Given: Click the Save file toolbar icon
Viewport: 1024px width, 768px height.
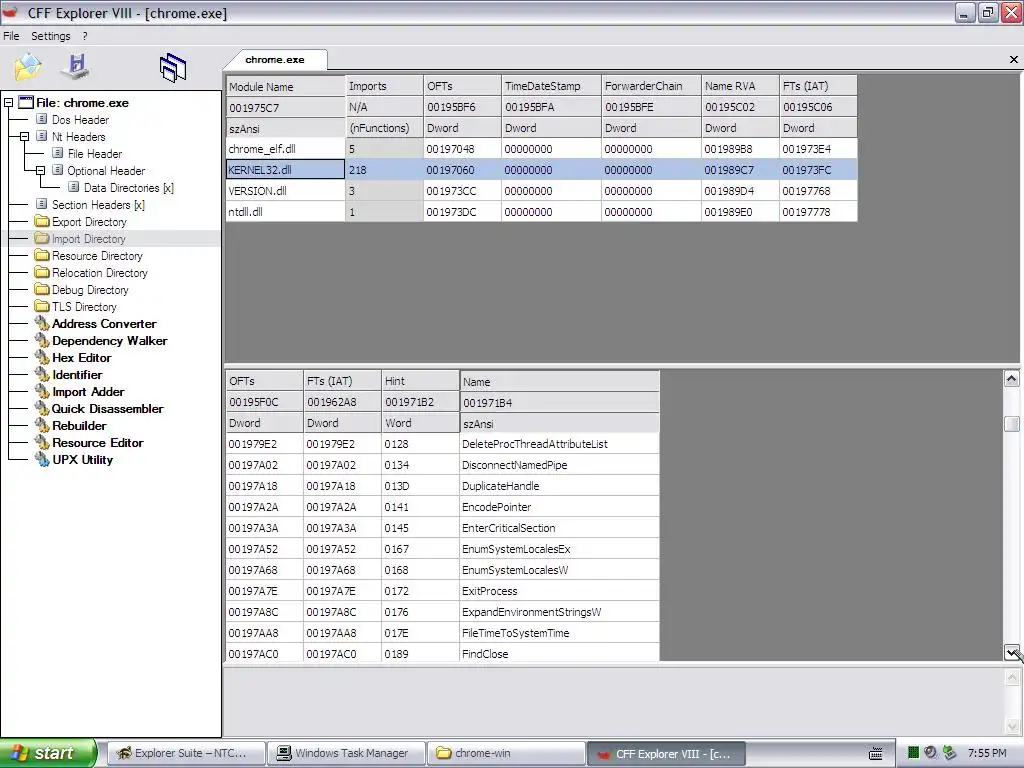Looking at the screenshot, I should coord(76,66).
